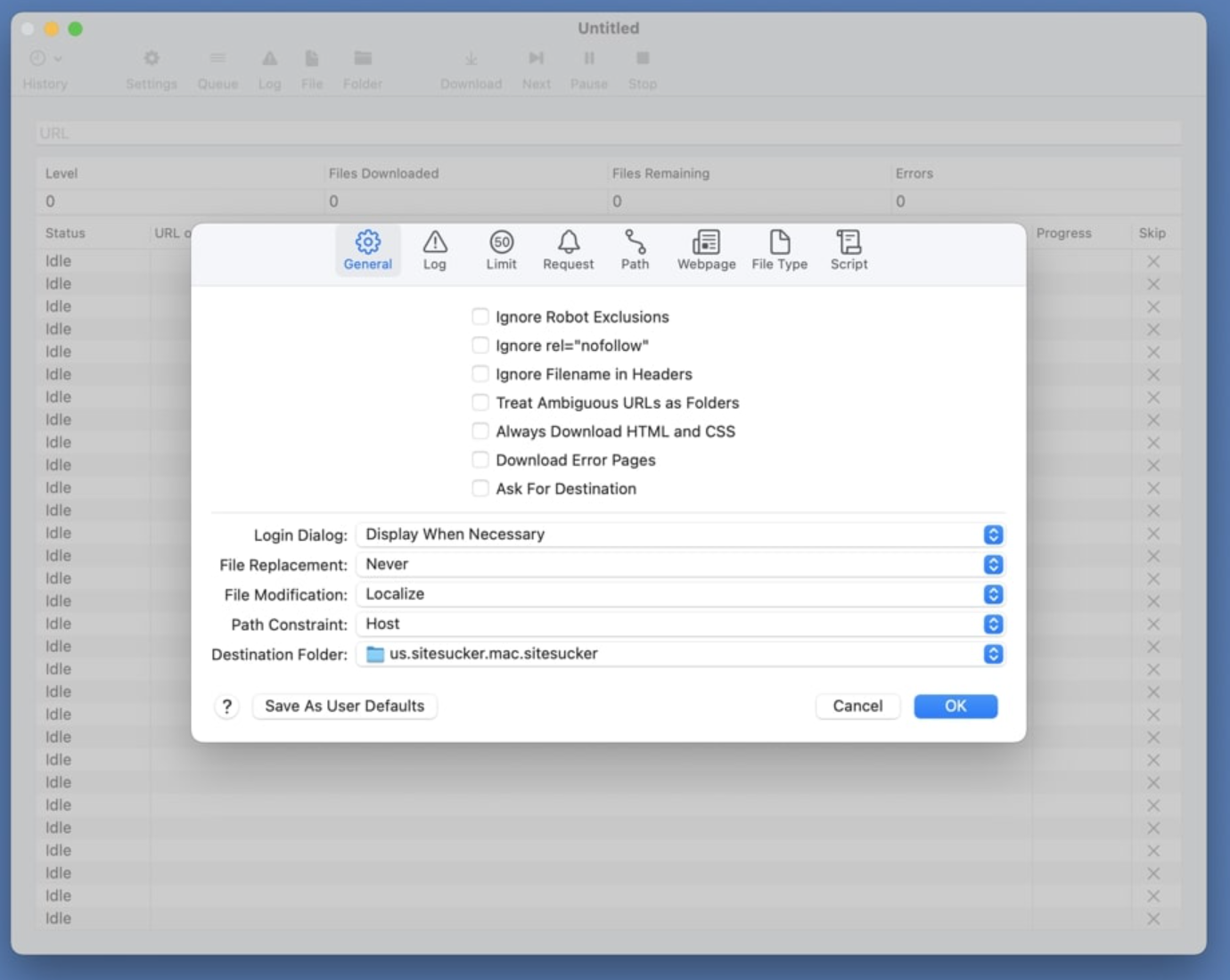
Task: Click the Progress column header
Action: 1063,233
